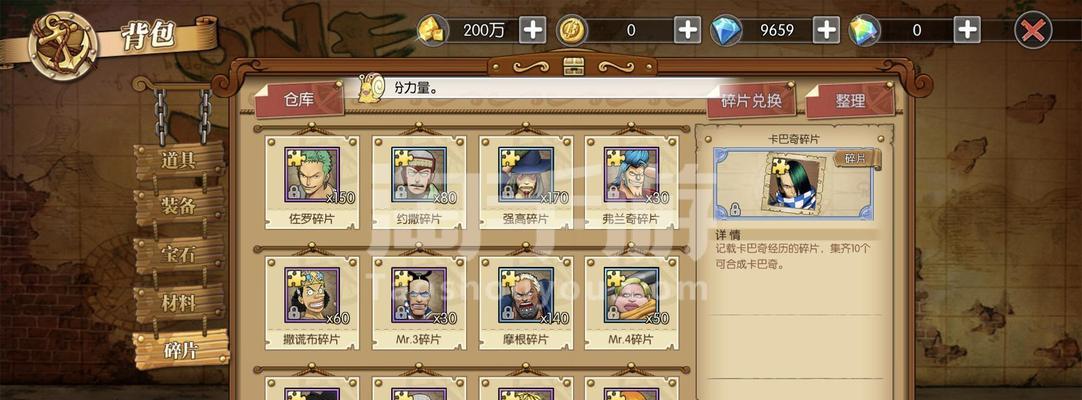Sort inventory with 整理 button
This screenshot has width=1082, height=400.
pos(850,101)
